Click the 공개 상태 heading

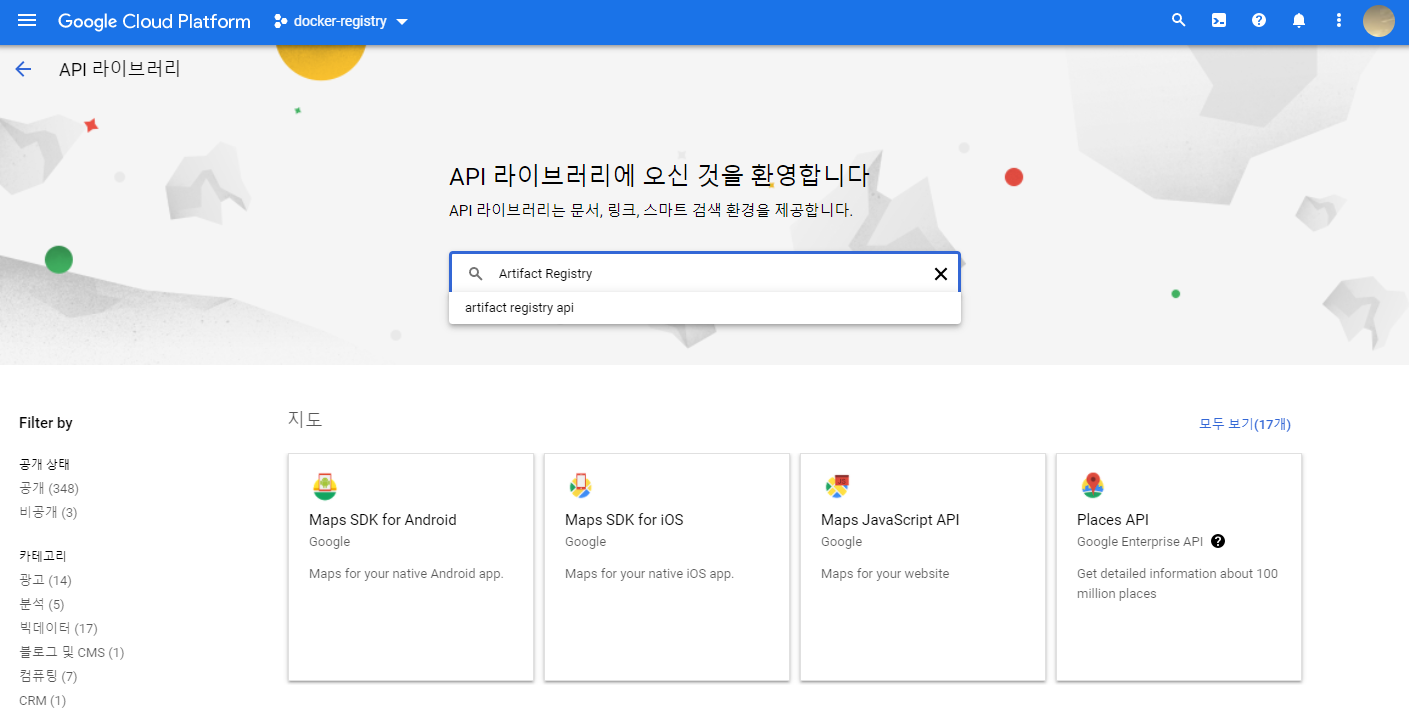pos(45,464)
